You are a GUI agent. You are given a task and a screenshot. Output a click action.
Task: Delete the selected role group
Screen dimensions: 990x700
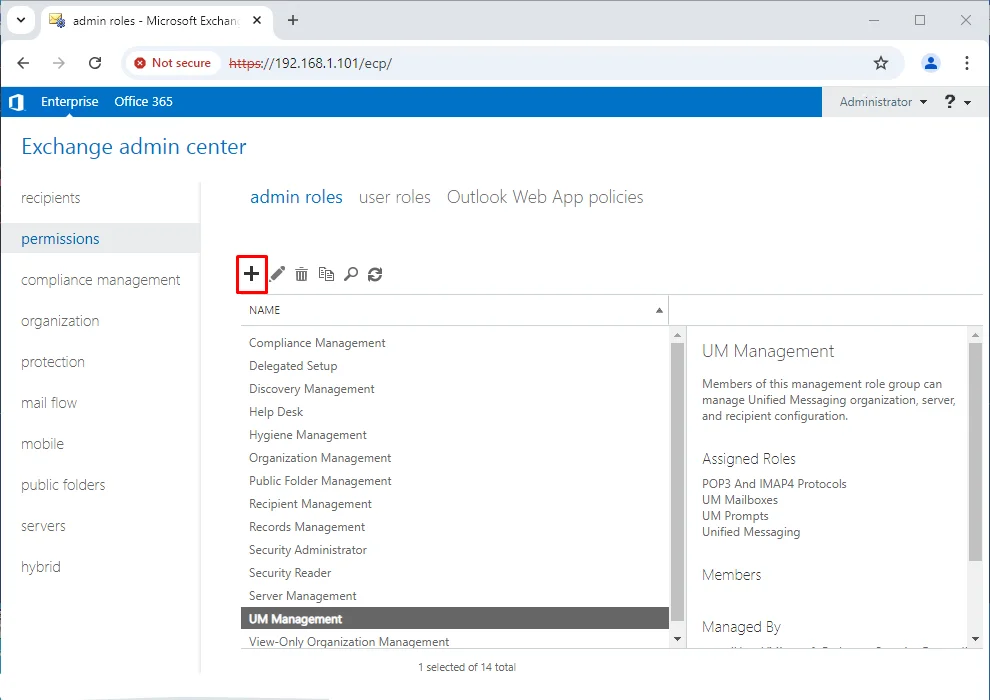(x=302, y=274)
